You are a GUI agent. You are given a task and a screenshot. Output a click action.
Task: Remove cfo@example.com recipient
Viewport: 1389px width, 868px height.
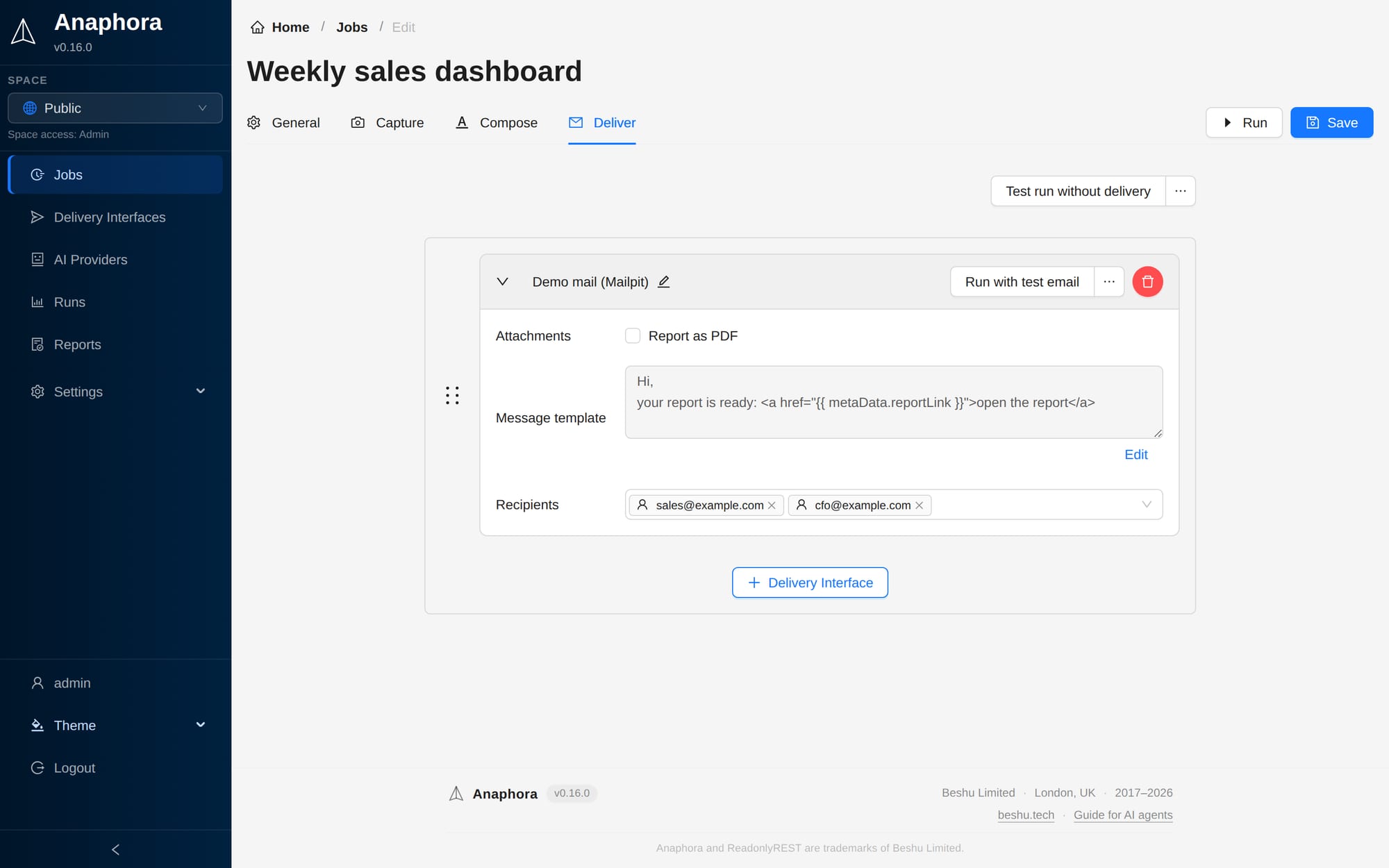919,506
